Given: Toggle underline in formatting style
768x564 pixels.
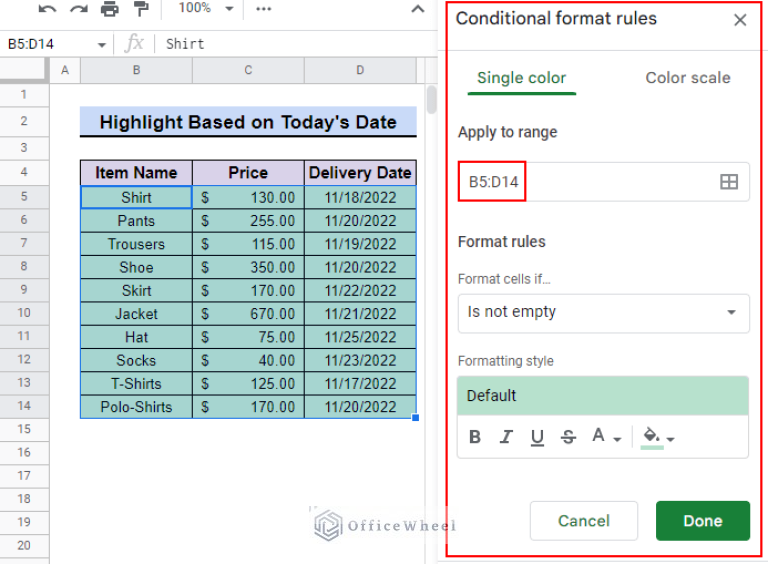Looking at the screenshot, I should [537, 437].
